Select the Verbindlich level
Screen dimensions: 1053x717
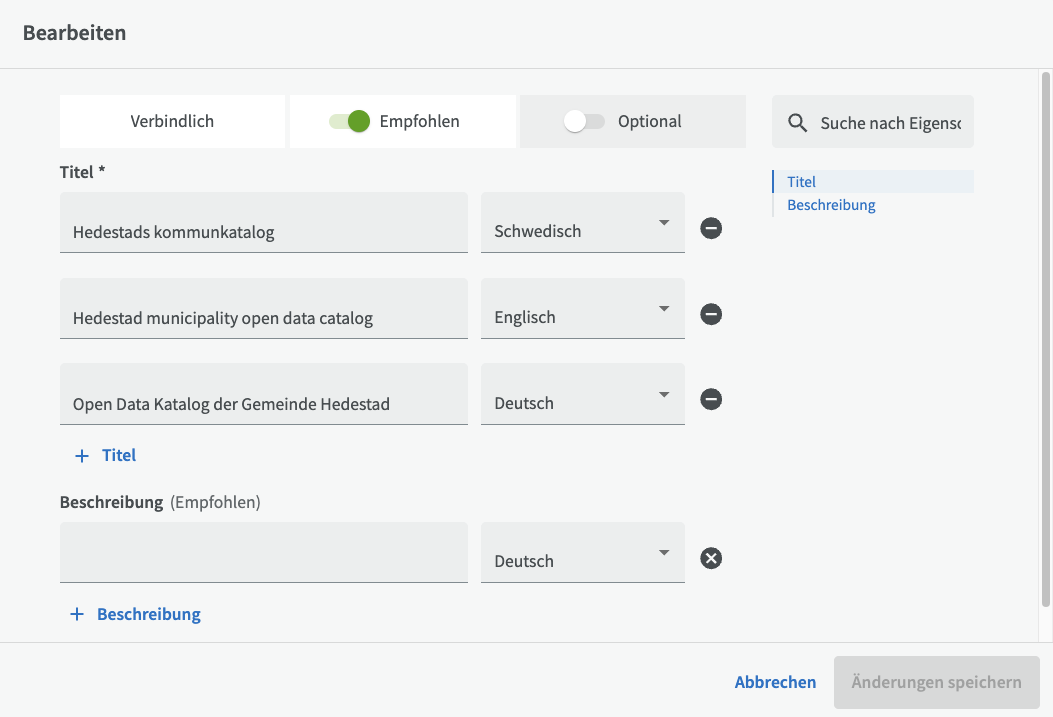tap(172, 122)
